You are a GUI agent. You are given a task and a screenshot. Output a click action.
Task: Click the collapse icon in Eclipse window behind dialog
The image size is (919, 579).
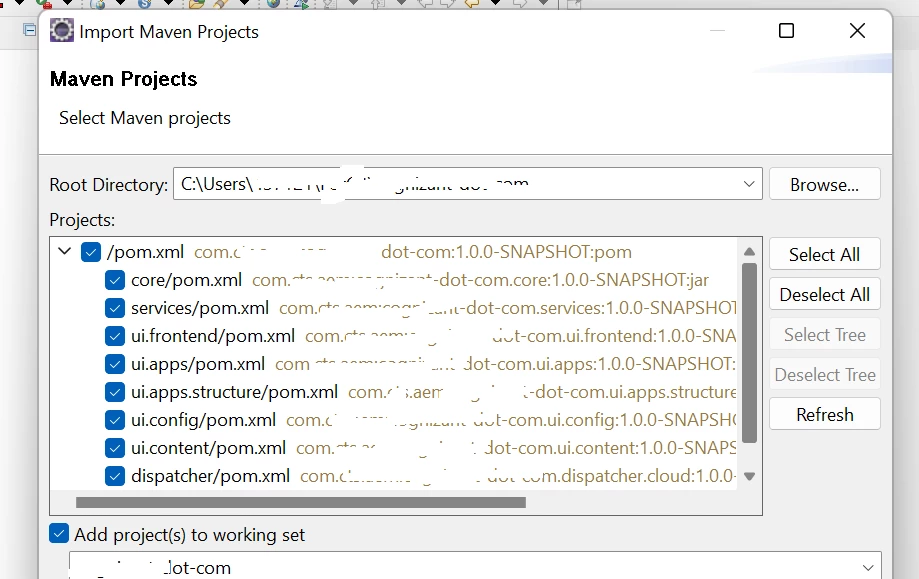[29, 29]
